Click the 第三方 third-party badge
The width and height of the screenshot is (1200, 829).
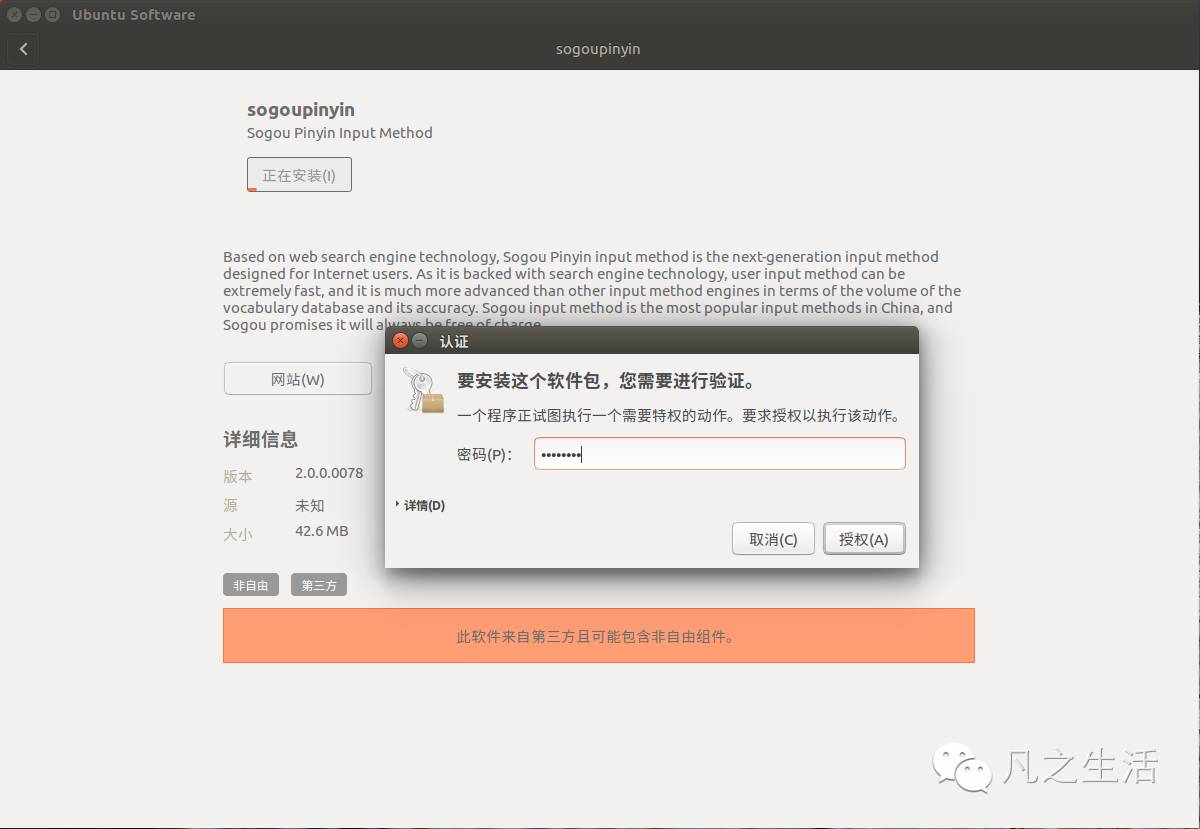coord(318,585)
